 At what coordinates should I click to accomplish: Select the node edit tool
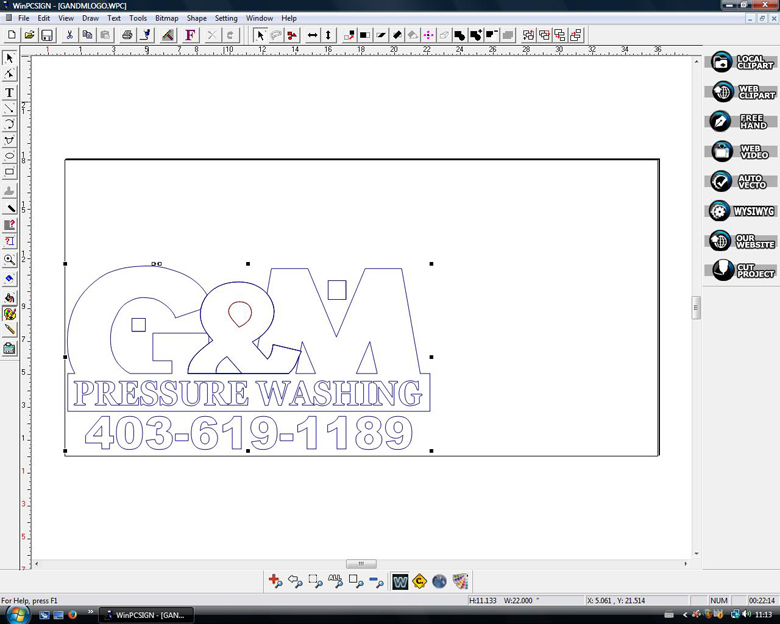[9, 75]
